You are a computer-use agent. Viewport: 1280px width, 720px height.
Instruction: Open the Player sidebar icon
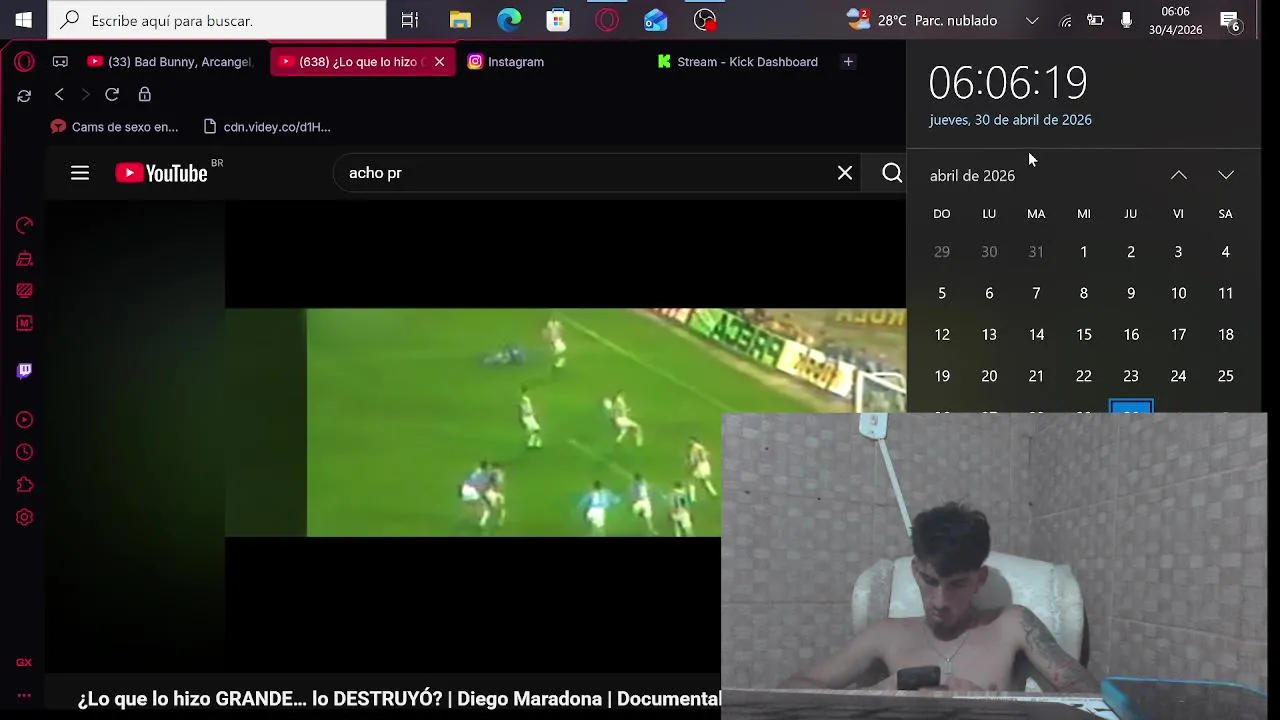point(24,420)
